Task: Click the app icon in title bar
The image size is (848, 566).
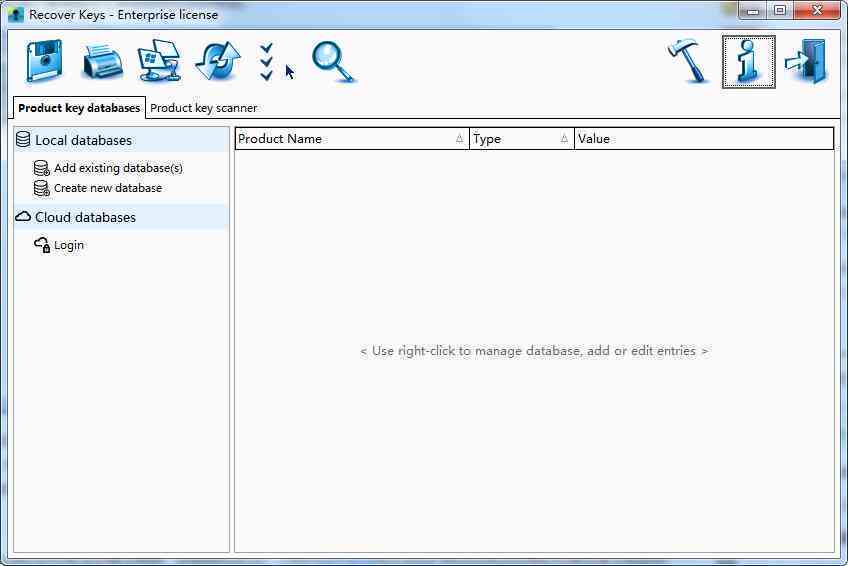Action: [16, 15]
